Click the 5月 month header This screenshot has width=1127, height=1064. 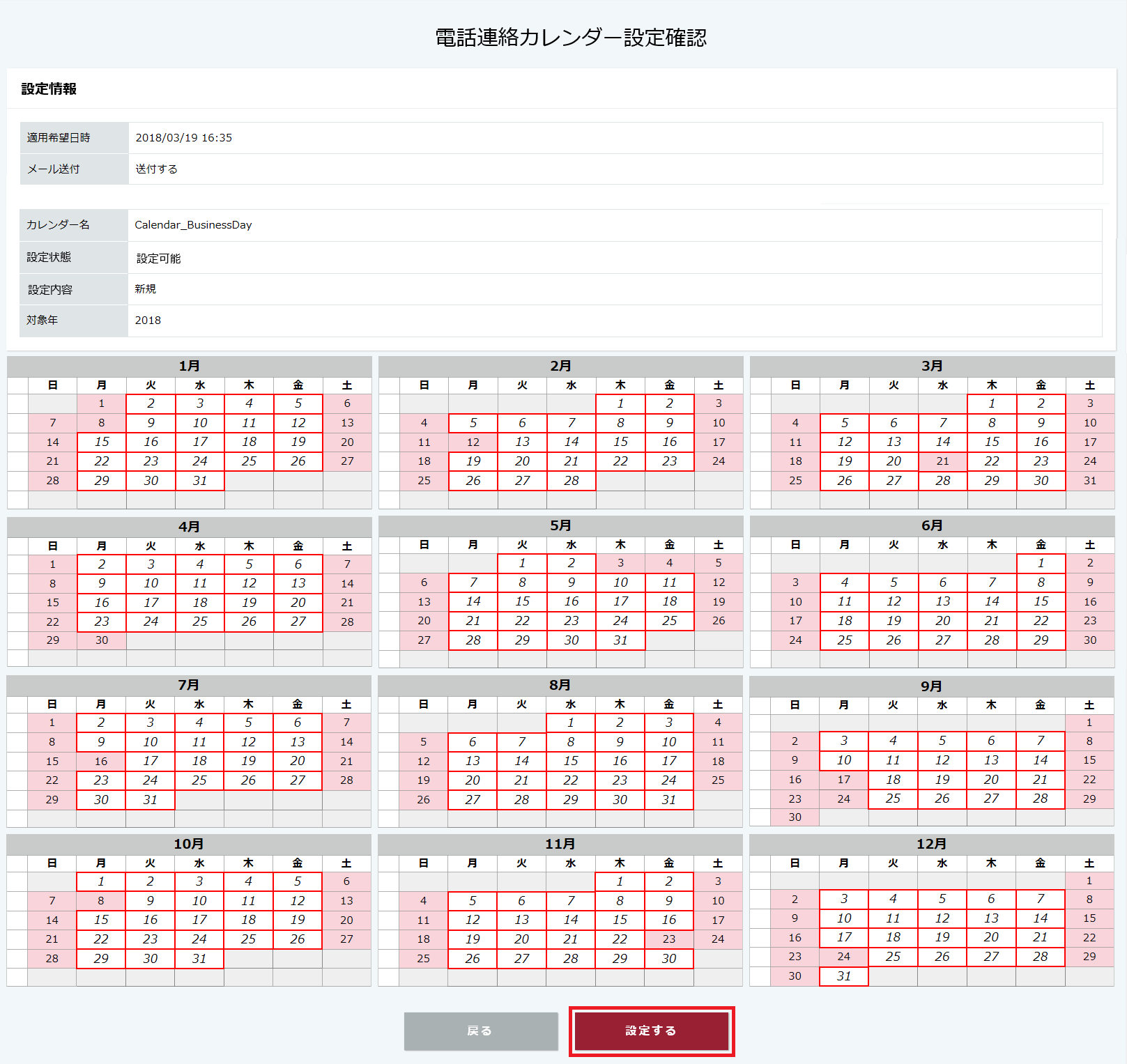click(561, 525)
